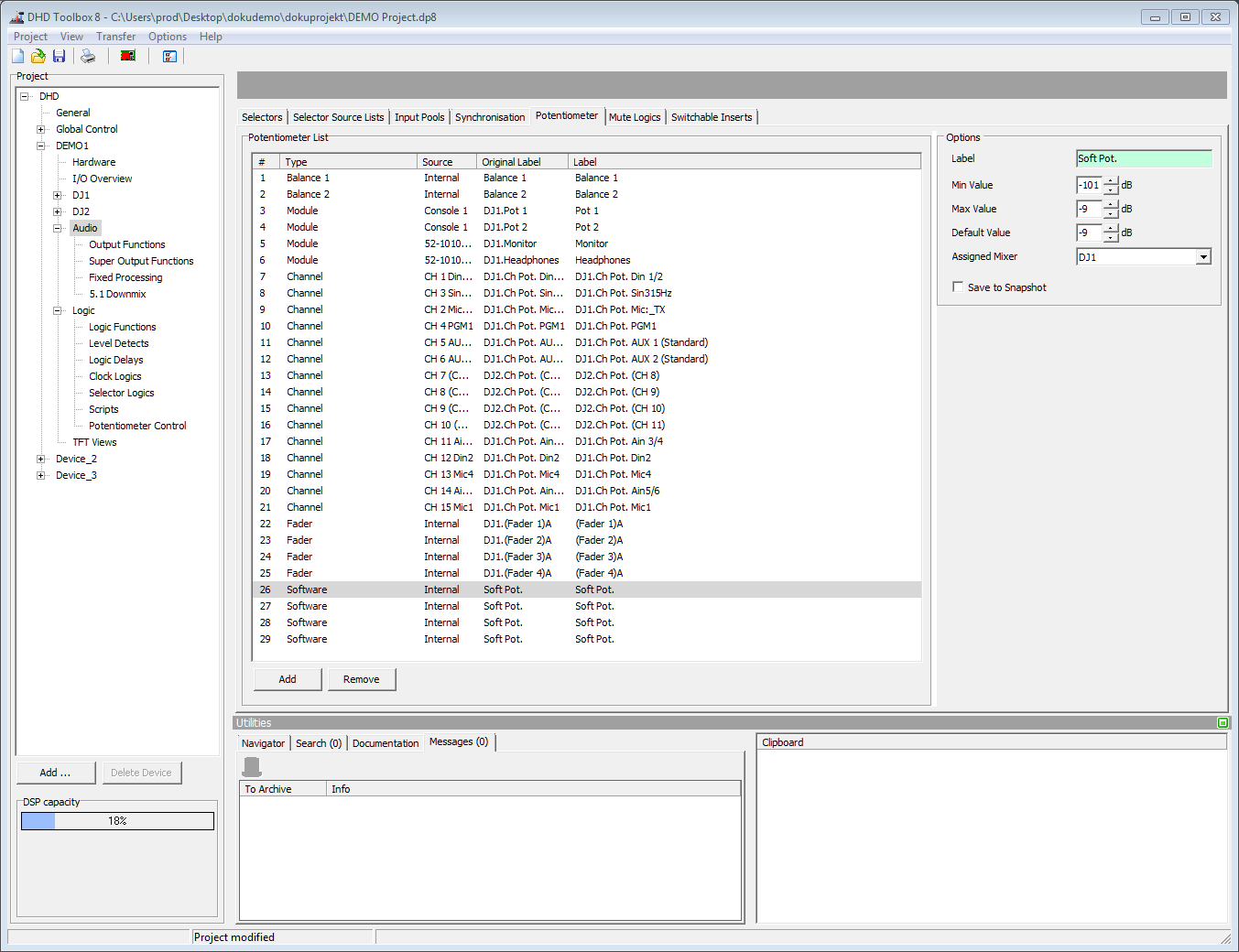1239x952 pixels.
Task: Switch to the Switchable Inserts tab
Action: tap(712, 117)
